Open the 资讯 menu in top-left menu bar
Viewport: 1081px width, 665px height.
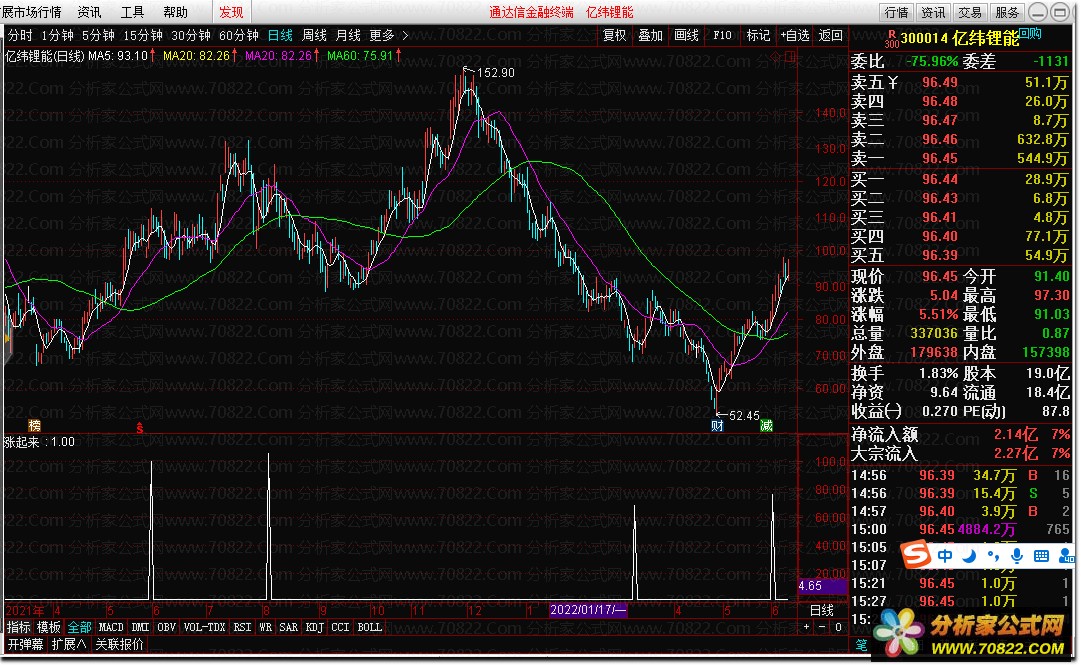89,12
